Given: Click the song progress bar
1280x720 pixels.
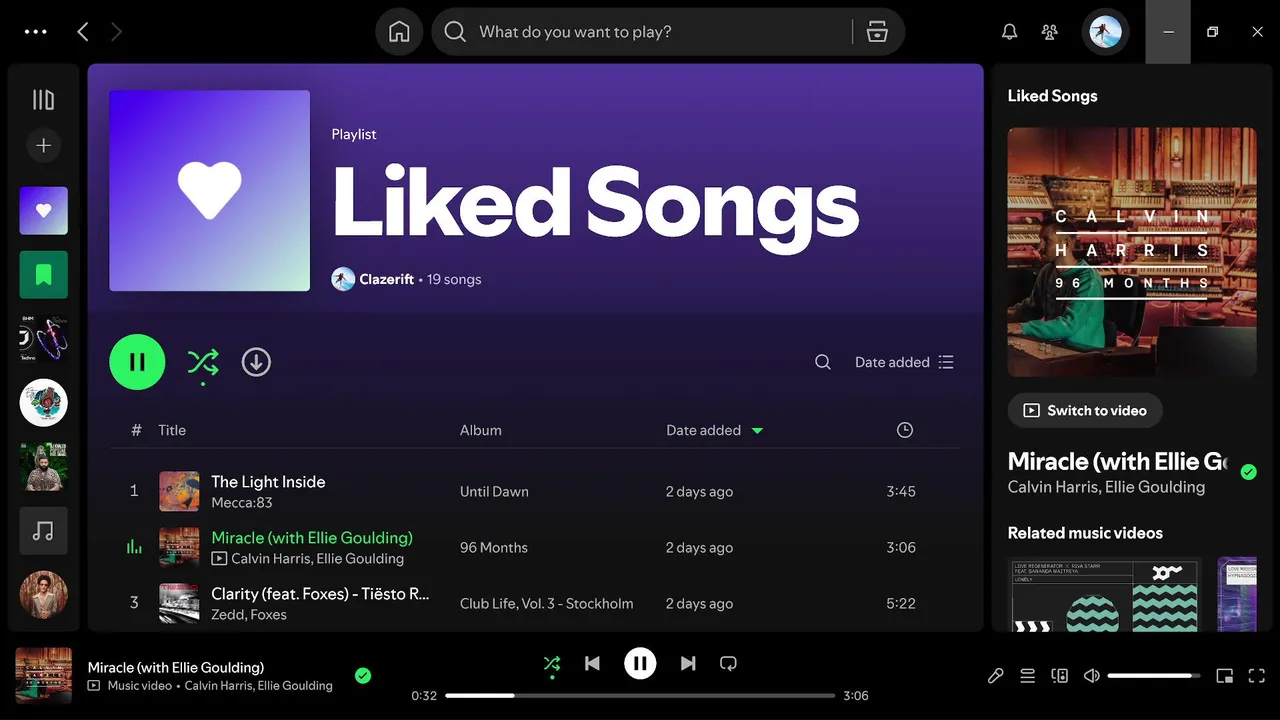Looking at the screenshot, I should coord(640,695).
